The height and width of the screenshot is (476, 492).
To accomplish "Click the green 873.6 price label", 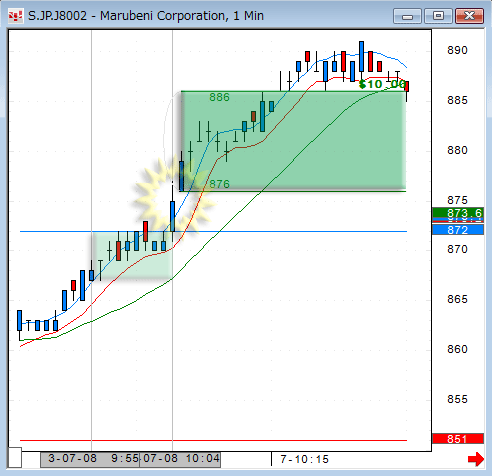I will pyautogui.click(x=458, y=212).
